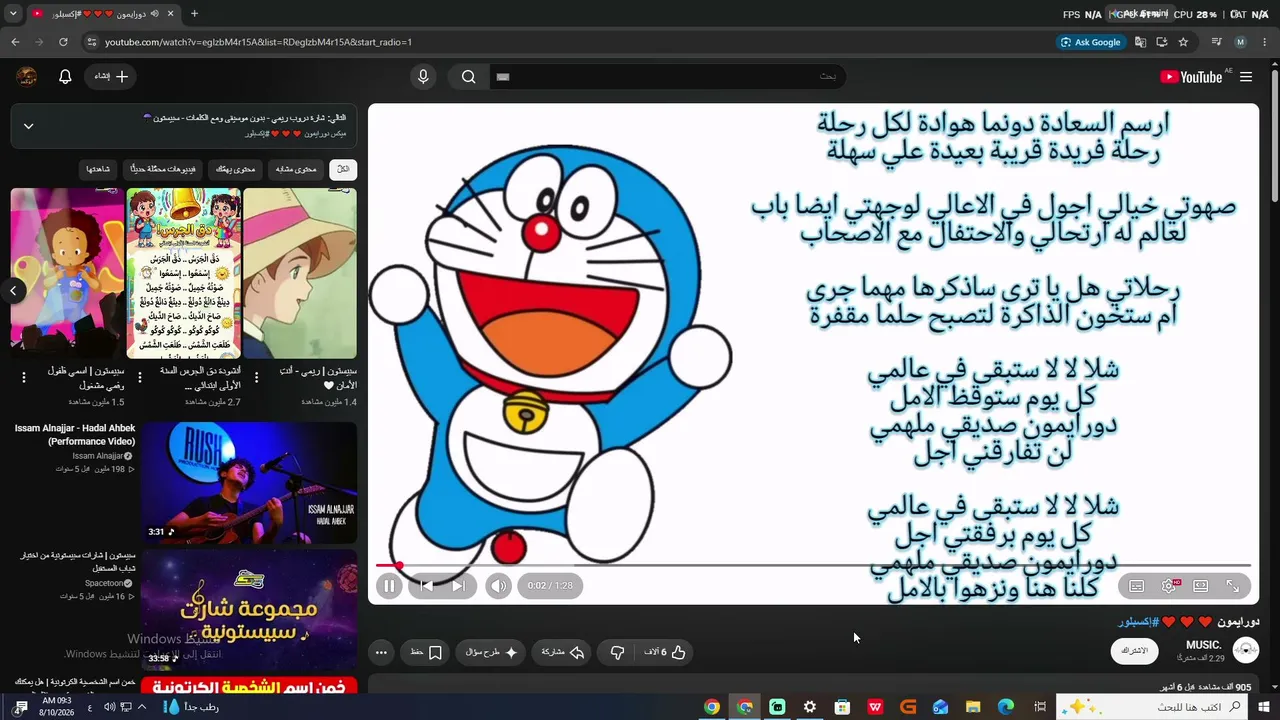Click the طرح سؤال ask button

coord(492,652)
